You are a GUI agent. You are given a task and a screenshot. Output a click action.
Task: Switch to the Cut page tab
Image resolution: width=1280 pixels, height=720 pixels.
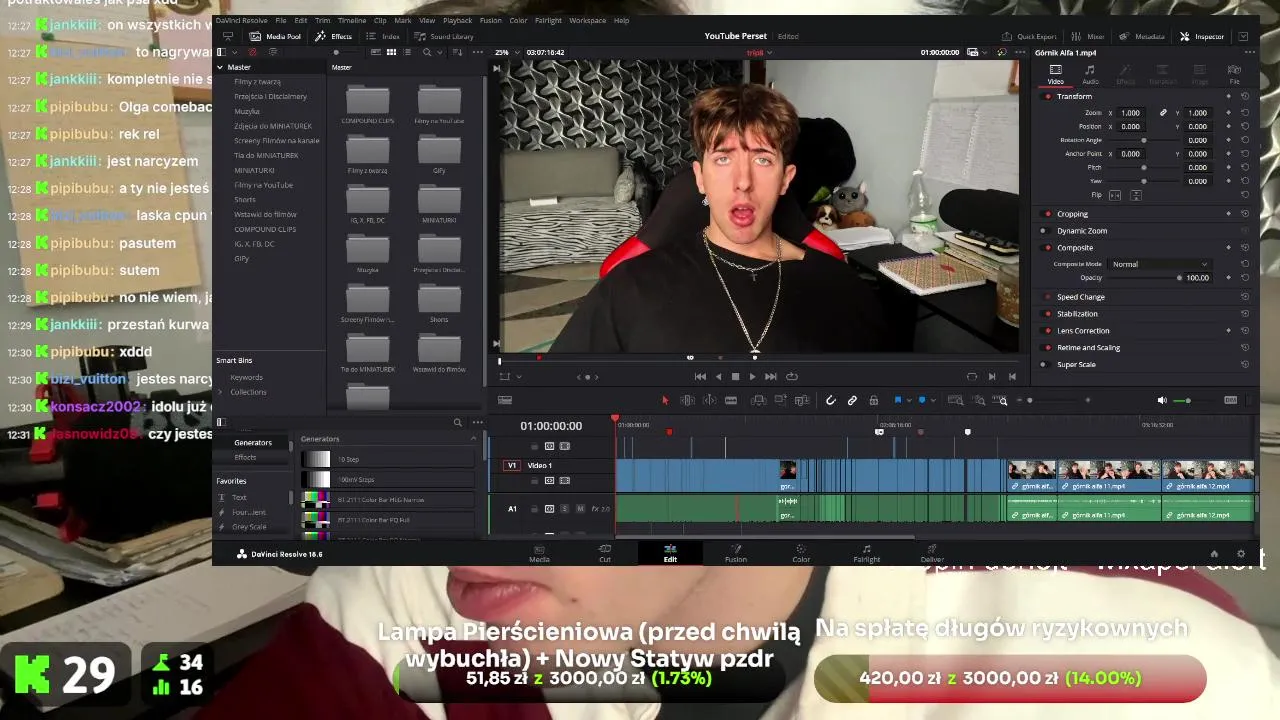click(604, 553)
